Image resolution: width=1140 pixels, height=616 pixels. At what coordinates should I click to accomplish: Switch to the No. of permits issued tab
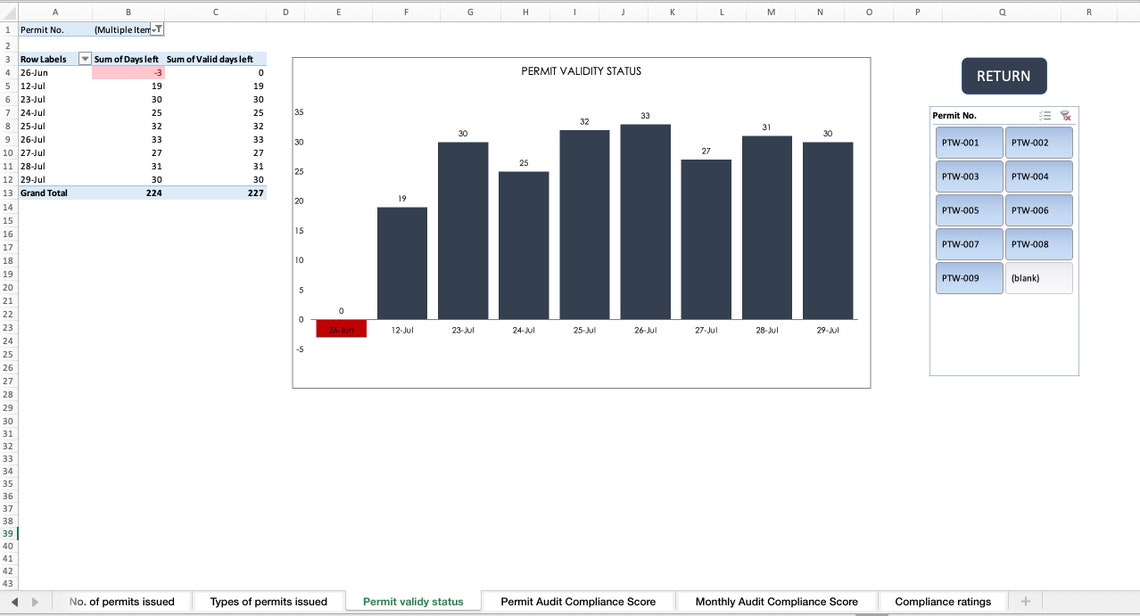(122, 601)
